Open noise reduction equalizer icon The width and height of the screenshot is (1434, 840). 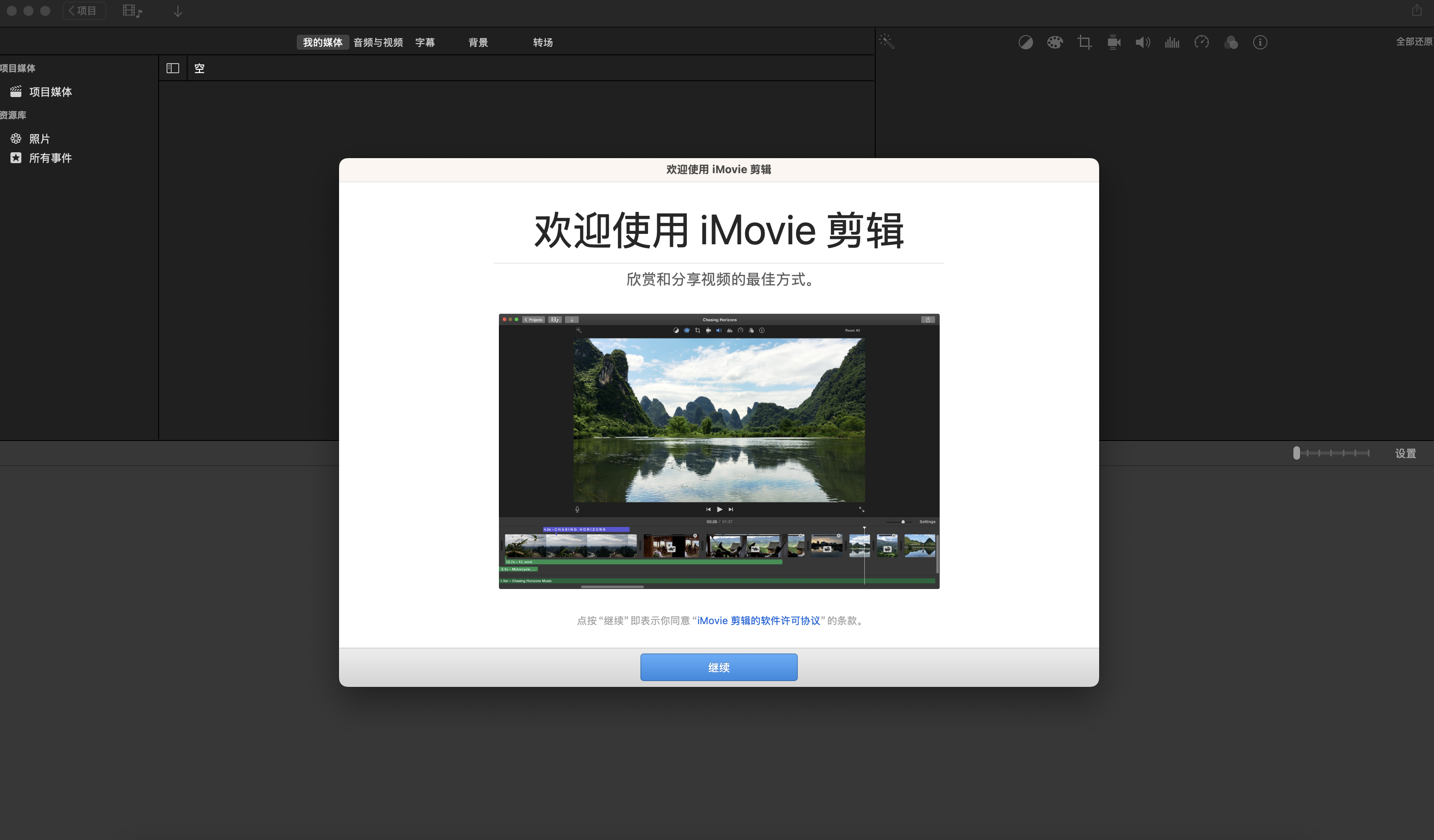[x=1172, y=43]
